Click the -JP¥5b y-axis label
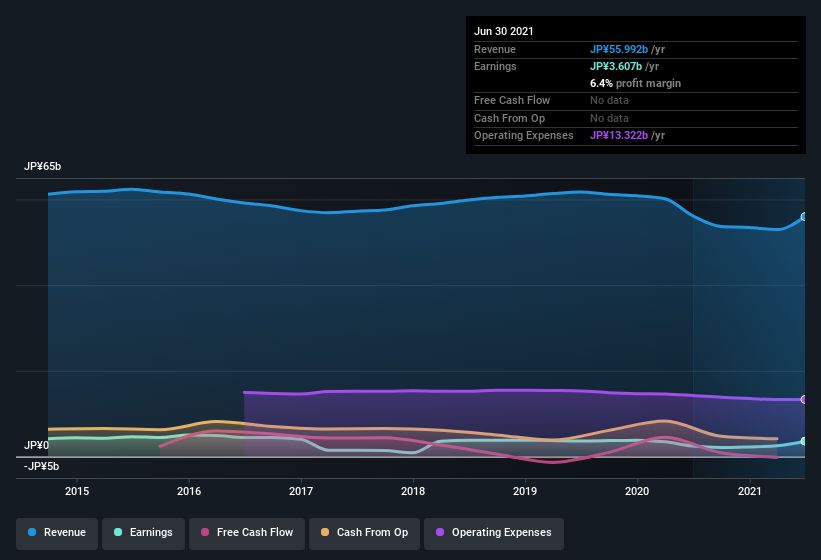 [x=41, y=466]
